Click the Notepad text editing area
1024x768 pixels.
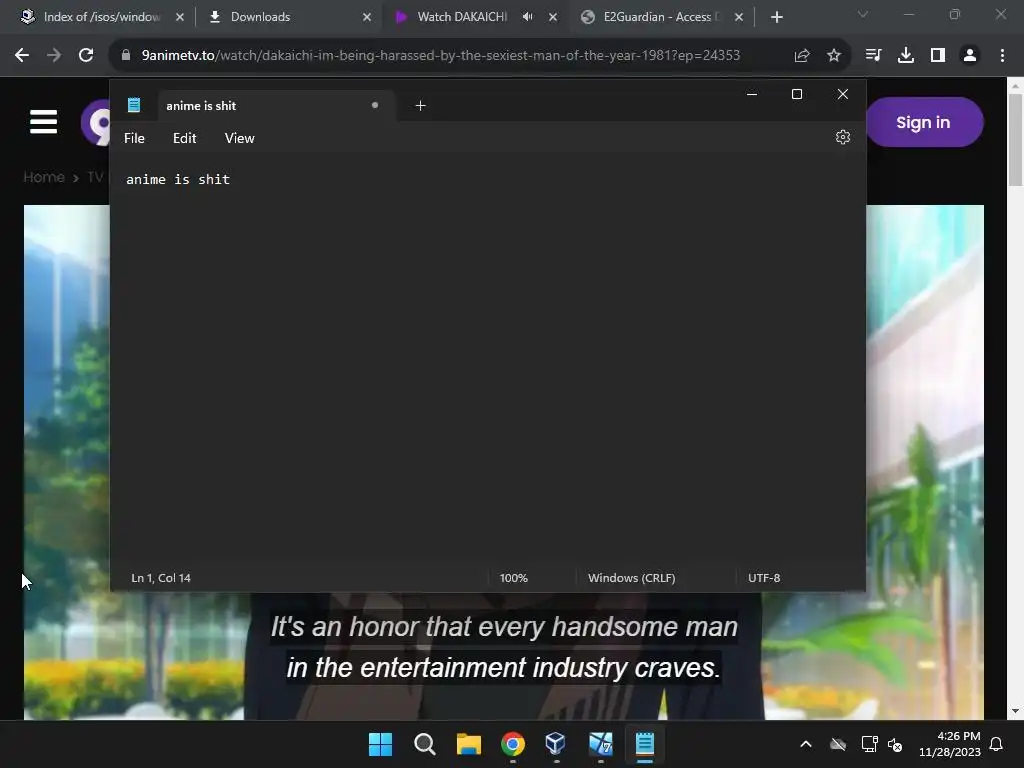point(487,359)
